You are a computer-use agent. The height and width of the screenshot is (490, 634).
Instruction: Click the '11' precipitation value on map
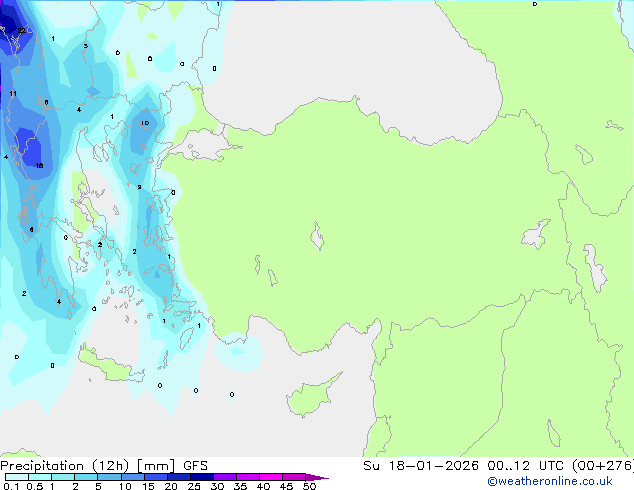tap(13, 94)
